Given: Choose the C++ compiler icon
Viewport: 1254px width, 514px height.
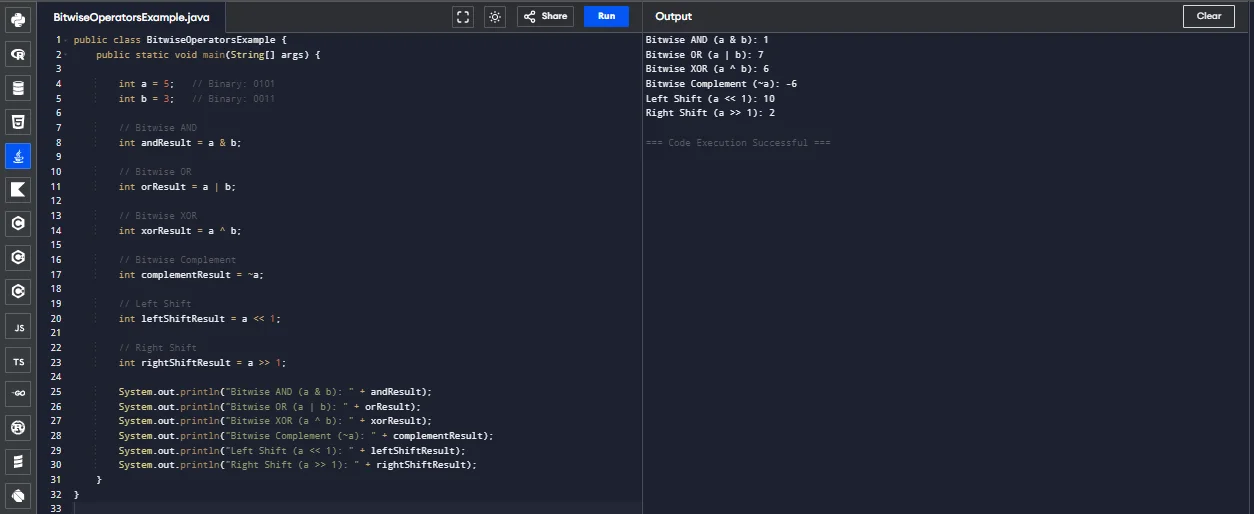Looking at the screenshot, I should [x=18, y=258].
